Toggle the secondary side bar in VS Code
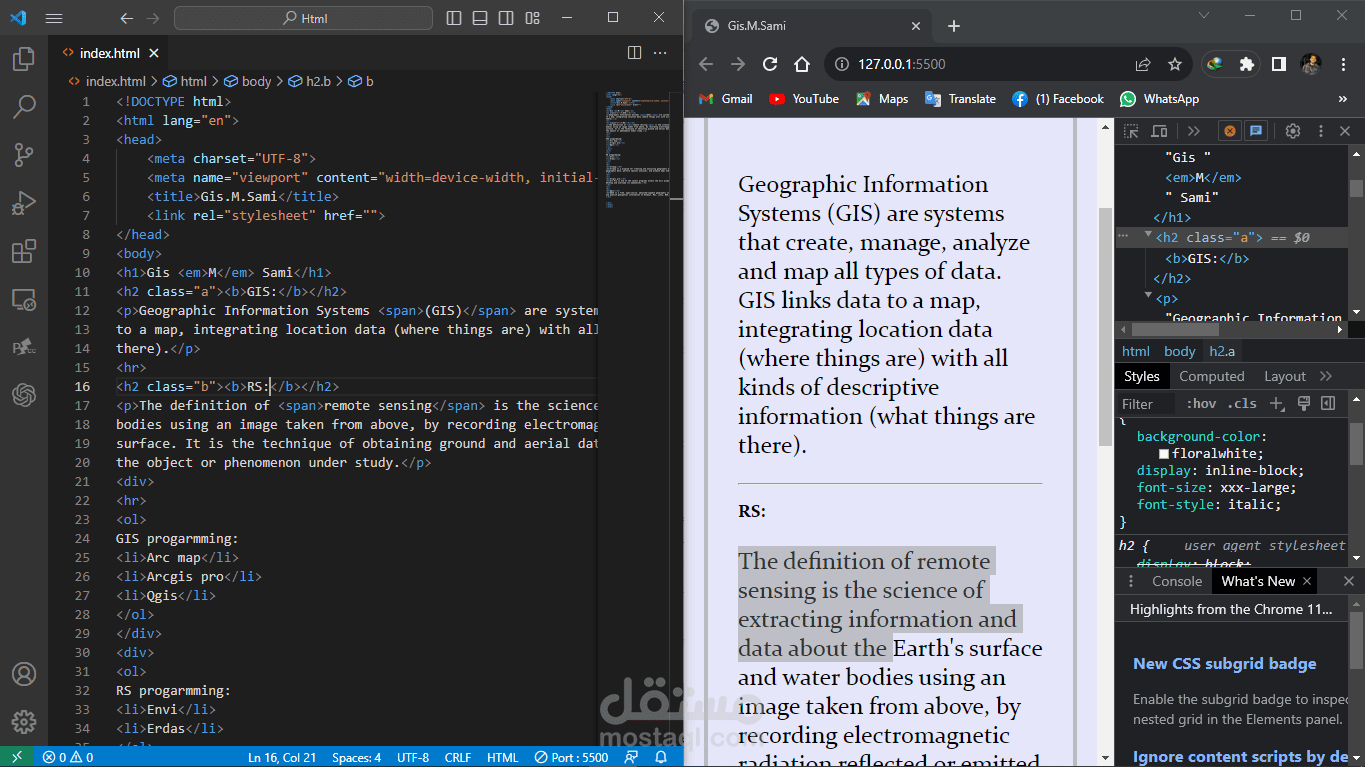1365x767 pixels. [506, 18]
